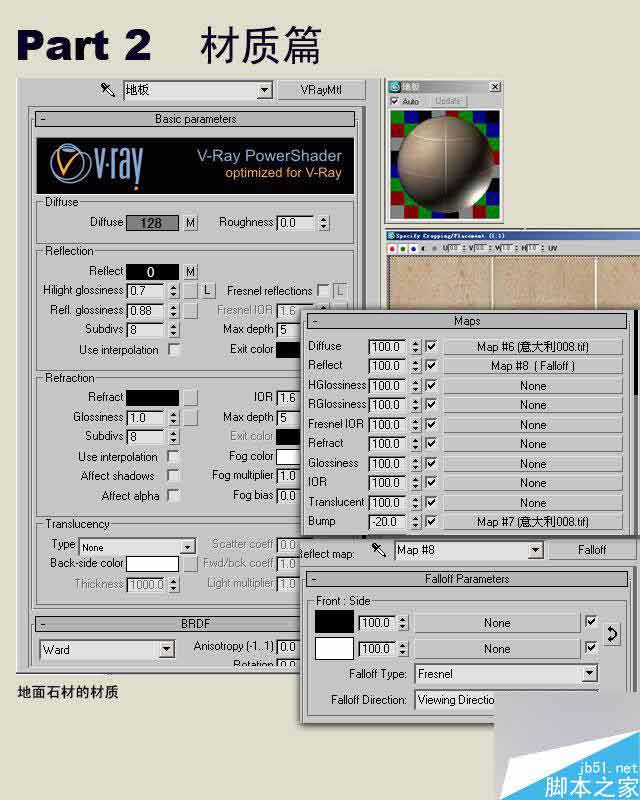
Task: Open the Map #8 name dropdown
Action: (x=534, y=550)
